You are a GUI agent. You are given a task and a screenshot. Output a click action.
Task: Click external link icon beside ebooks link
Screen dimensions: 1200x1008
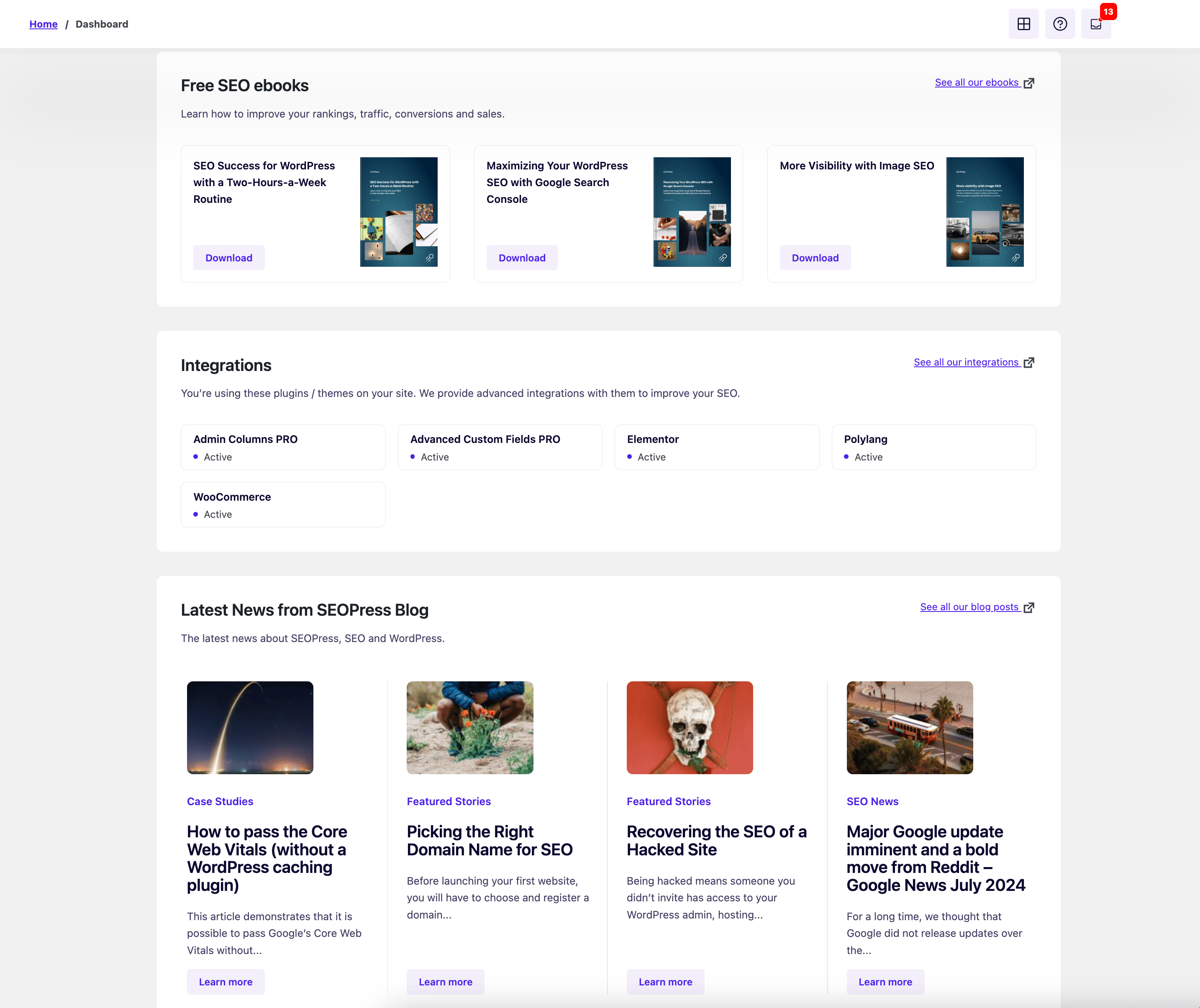click(x=1029, y=83)
